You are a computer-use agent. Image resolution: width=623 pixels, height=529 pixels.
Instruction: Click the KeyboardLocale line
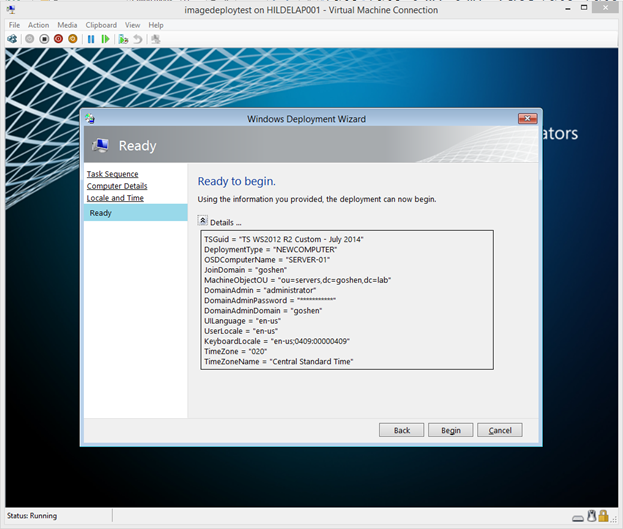click(277, 341)
